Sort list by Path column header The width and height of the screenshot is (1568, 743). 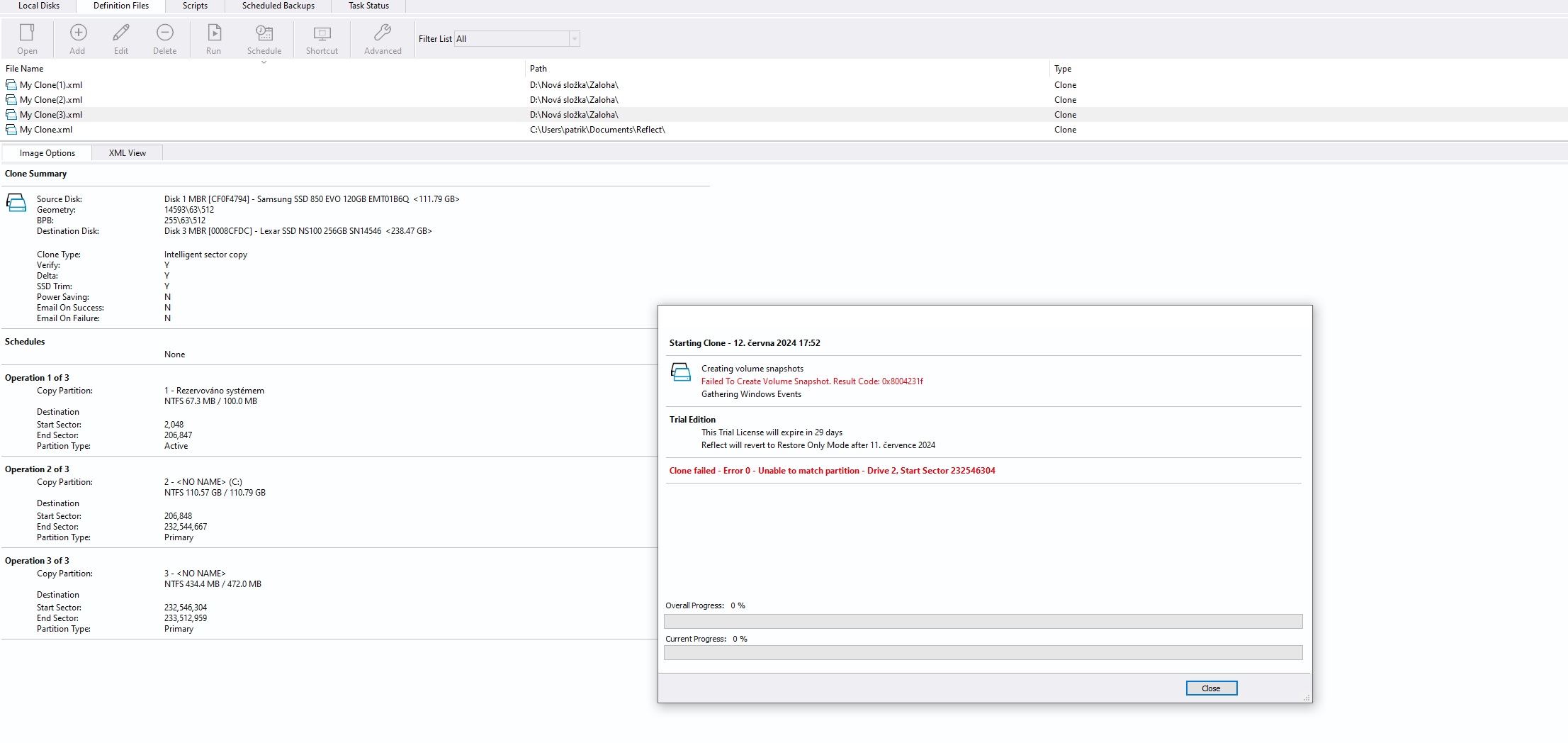pos(538,69)
